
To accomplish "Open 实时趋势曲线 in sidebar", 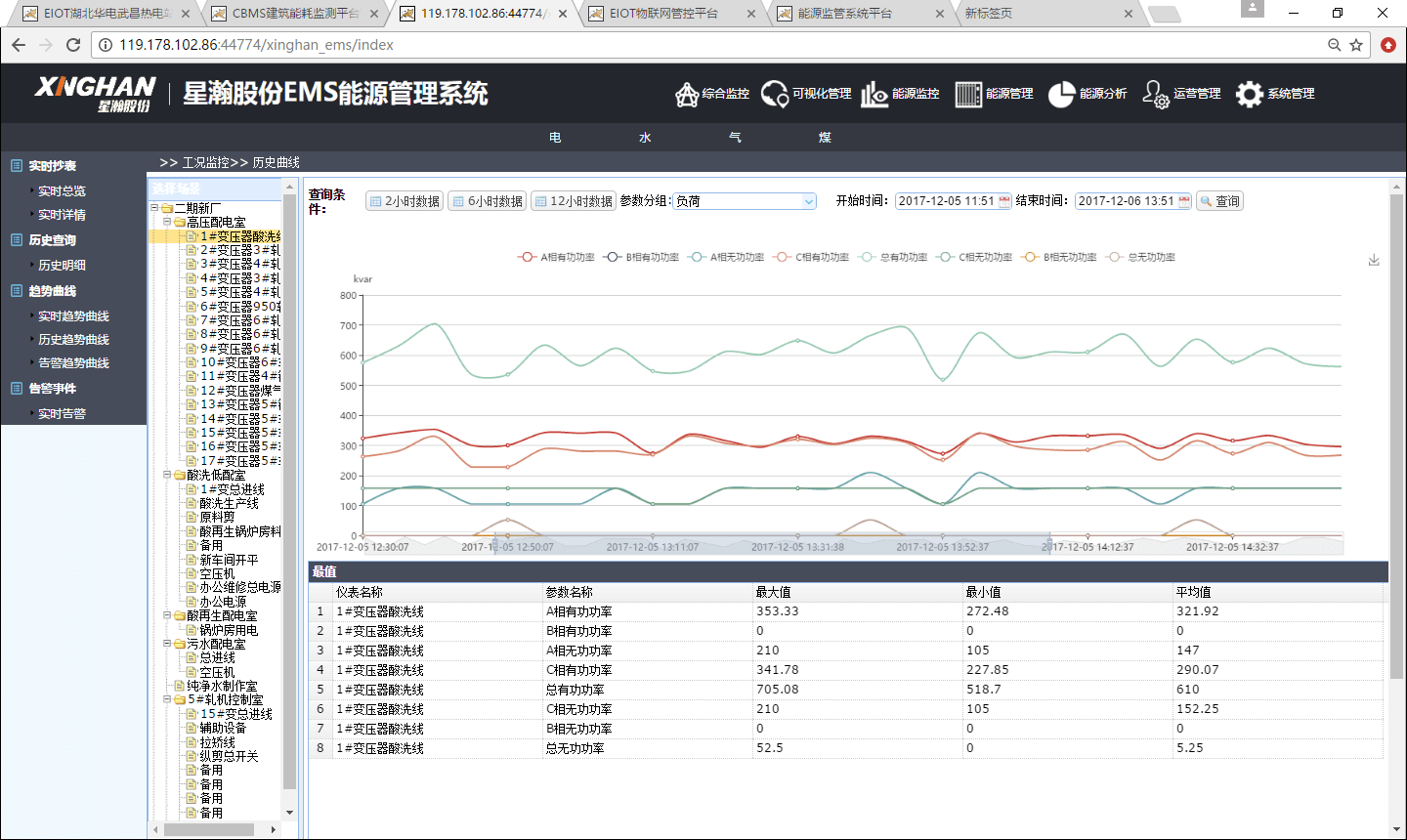I will pyautogui.click(x=73, y=316).
